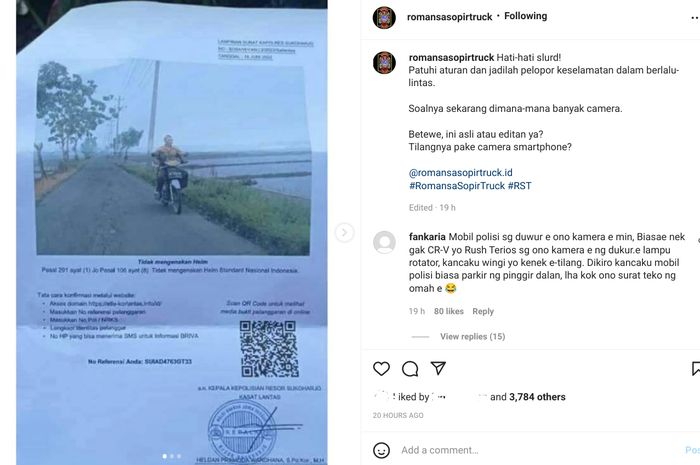Image resolution: width=700 pixels, height=465 pixels.
Task: Open post options three-dot menu
Action: click(695, 18)
